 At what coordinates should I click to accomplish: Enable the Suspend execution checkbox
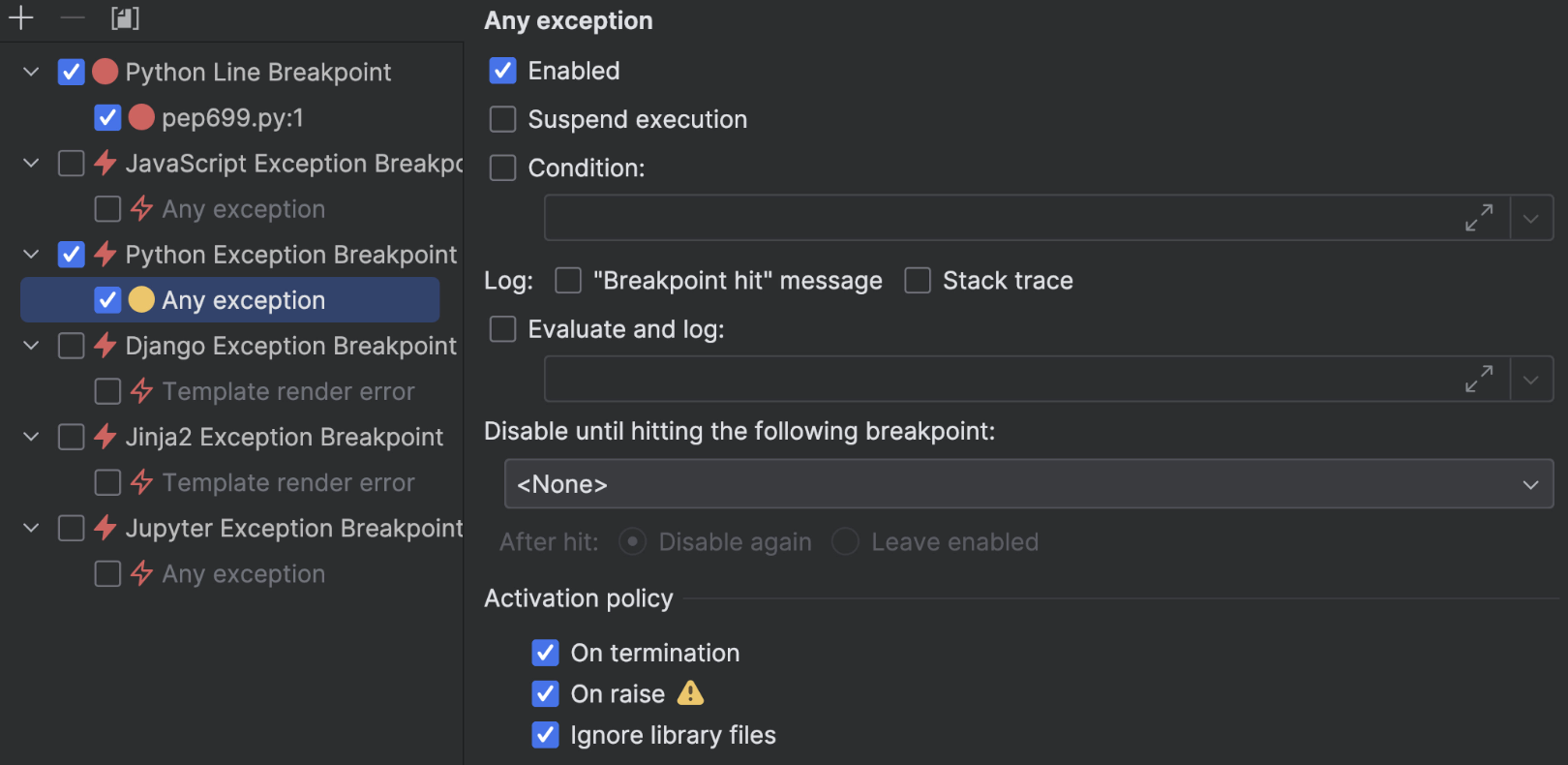[503, 119]
